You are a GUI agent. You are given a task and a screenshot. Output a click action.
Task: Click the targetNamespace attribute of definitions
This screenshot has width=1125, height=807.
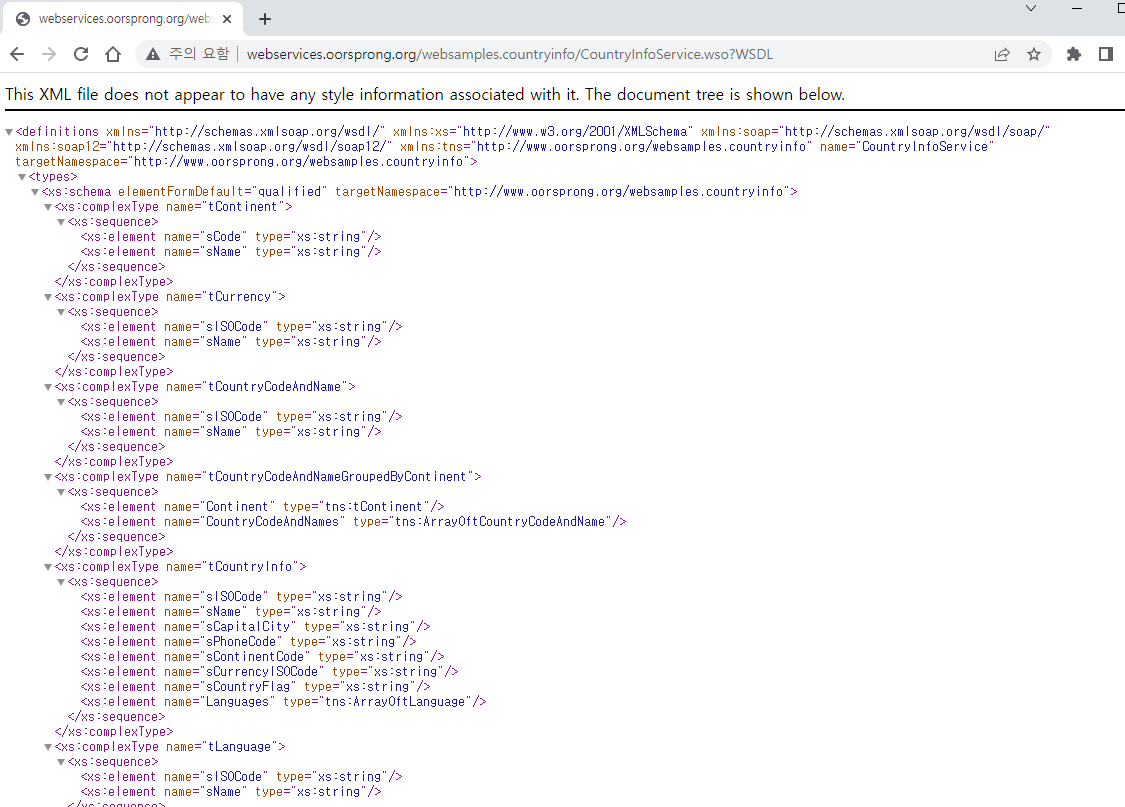point(243,162)
